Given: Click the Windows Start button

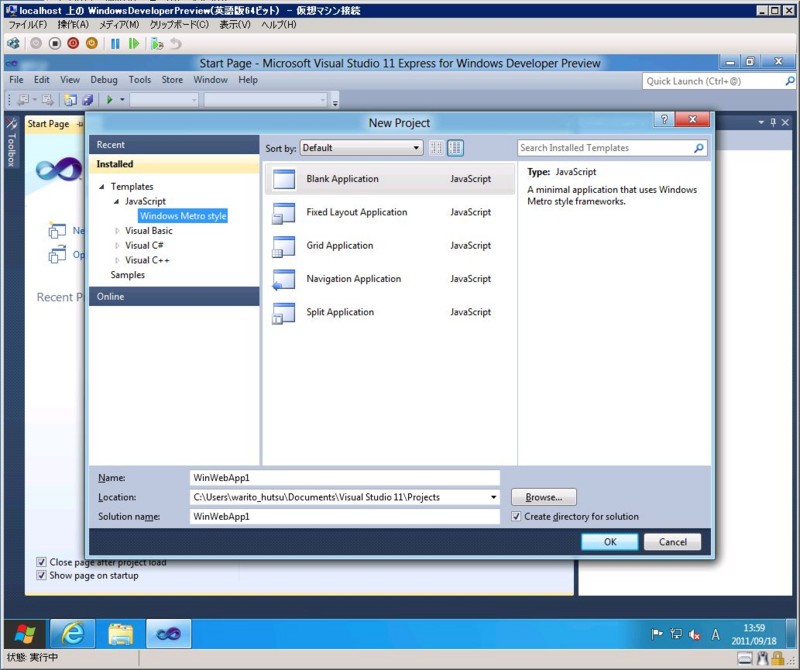Looking at the screenshot, I should tap(25, 634).
